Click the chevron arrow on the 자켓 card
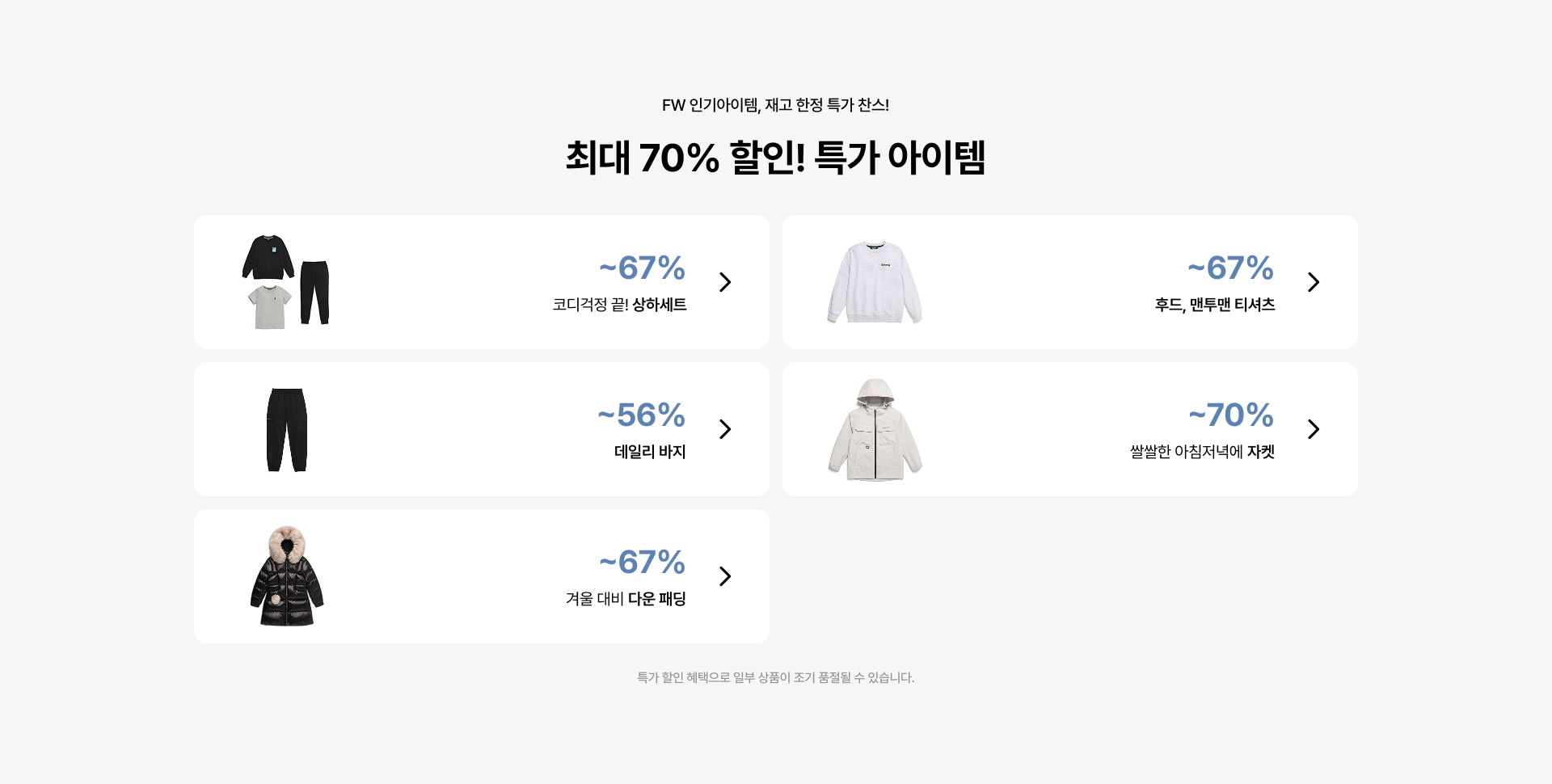The image size is (1552, 784). [x=1314, y=429]
